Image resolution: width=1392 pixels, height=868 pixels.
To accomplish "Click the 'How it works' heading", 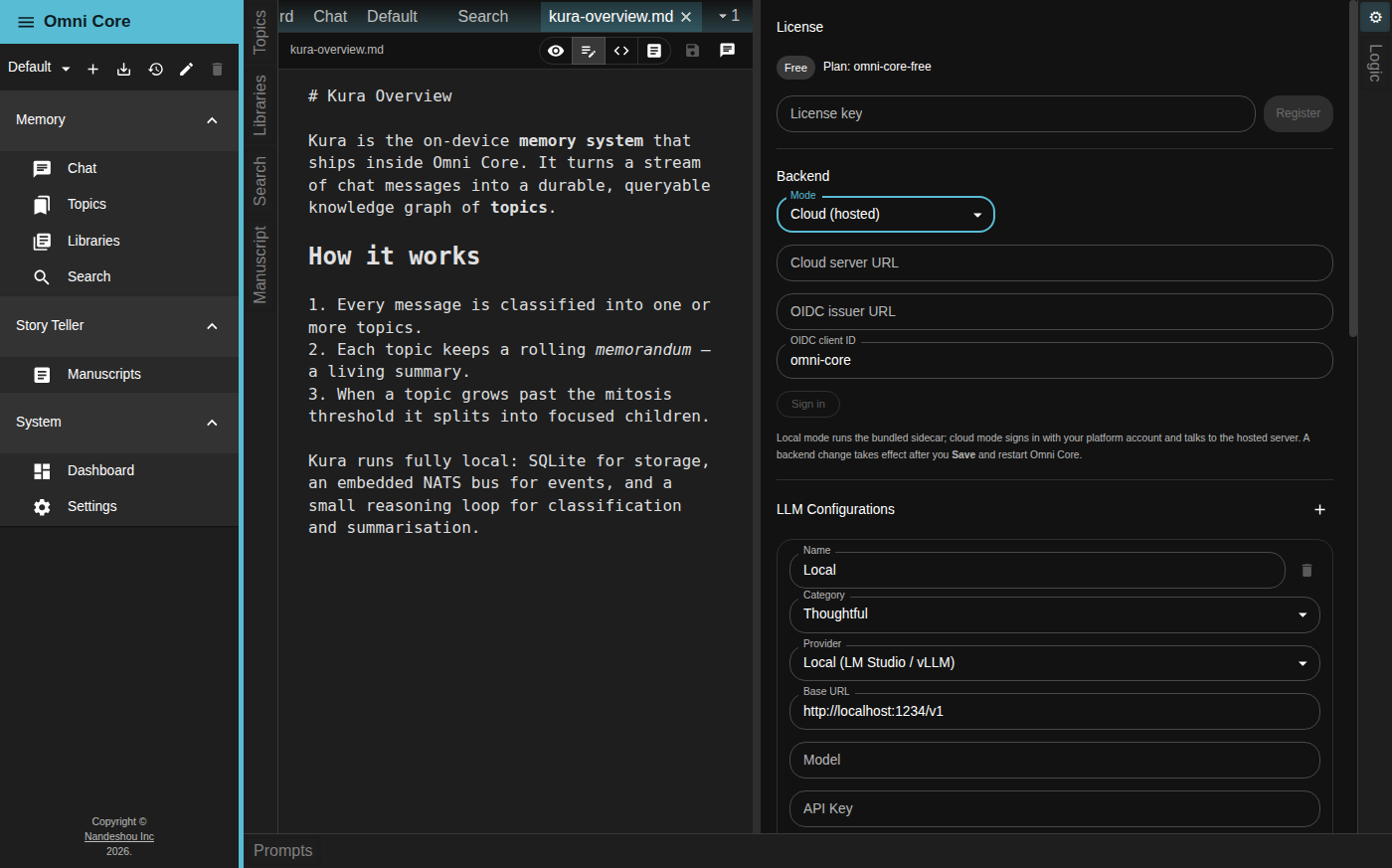I will 394,257.
